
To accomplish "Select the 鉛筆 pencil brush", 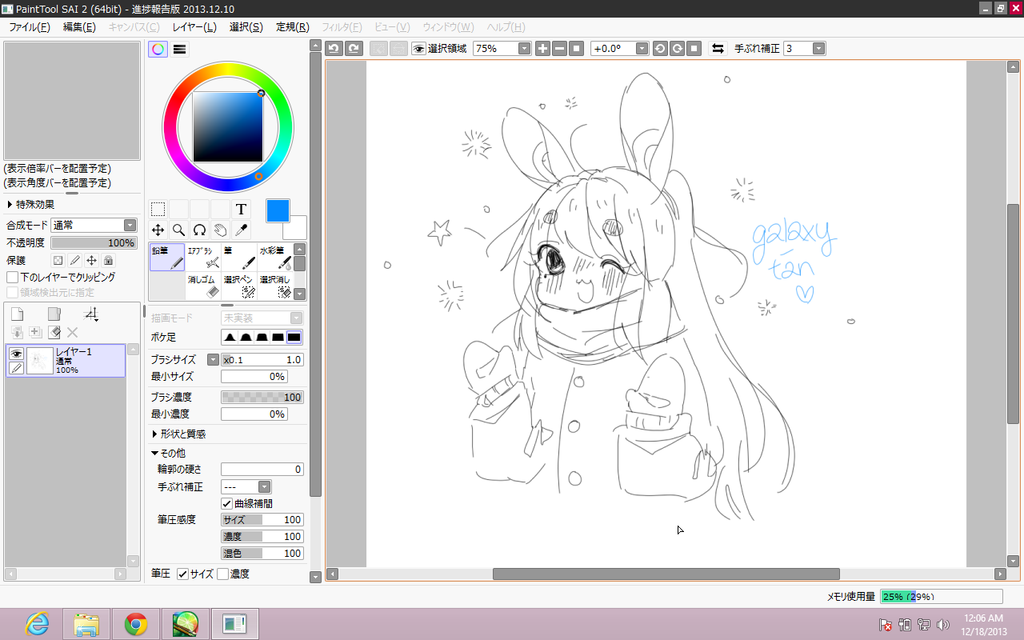I will (167, 257).
